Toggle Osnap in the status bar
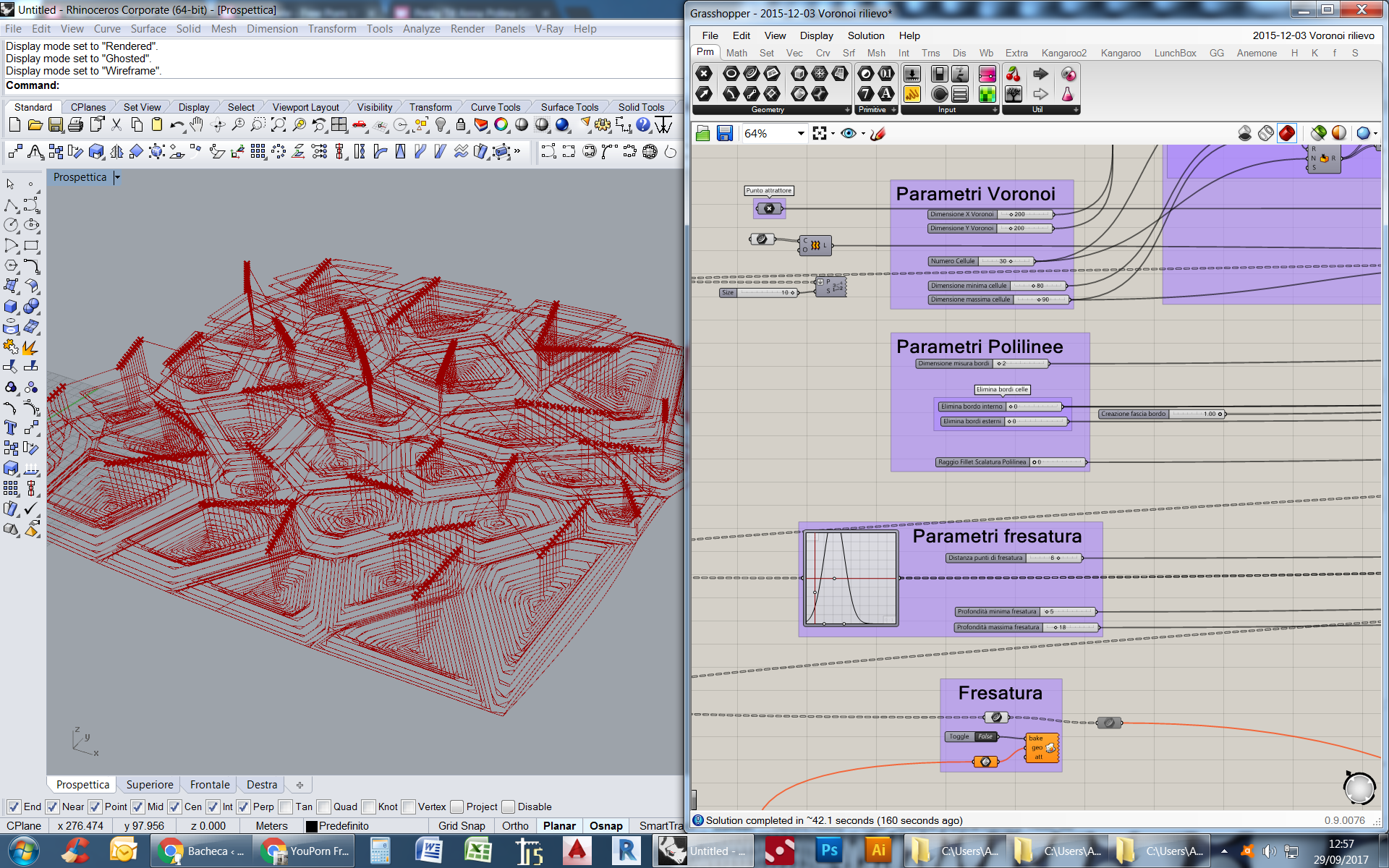The height and width of the screenshot is (868, 1389). point(606,826)
